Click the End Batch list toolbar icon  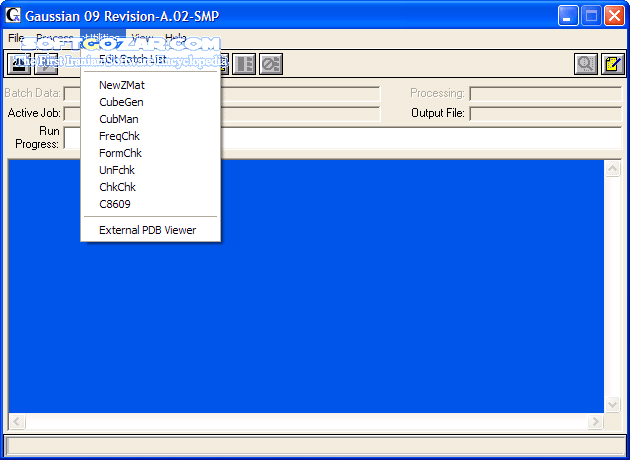coord(244,64)
